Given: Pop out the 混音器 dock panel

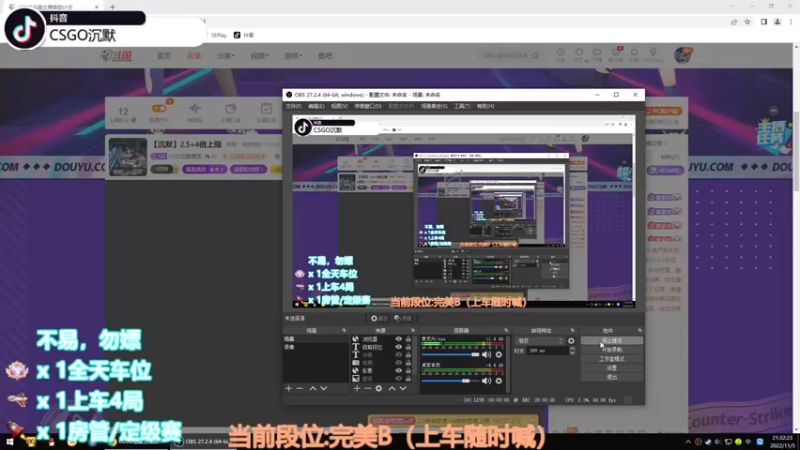Looking at the screenshot, I should [x=506, y=331].
